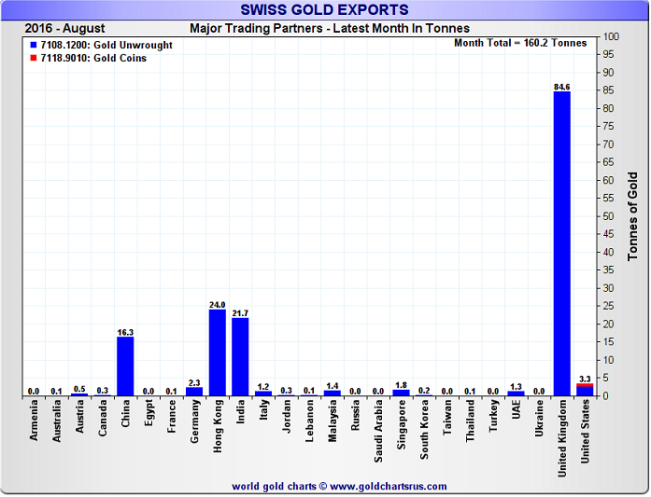Click the Singapore 1.8 bar
The height and width of the screenshot is (497, 651).
pos(401,392)
